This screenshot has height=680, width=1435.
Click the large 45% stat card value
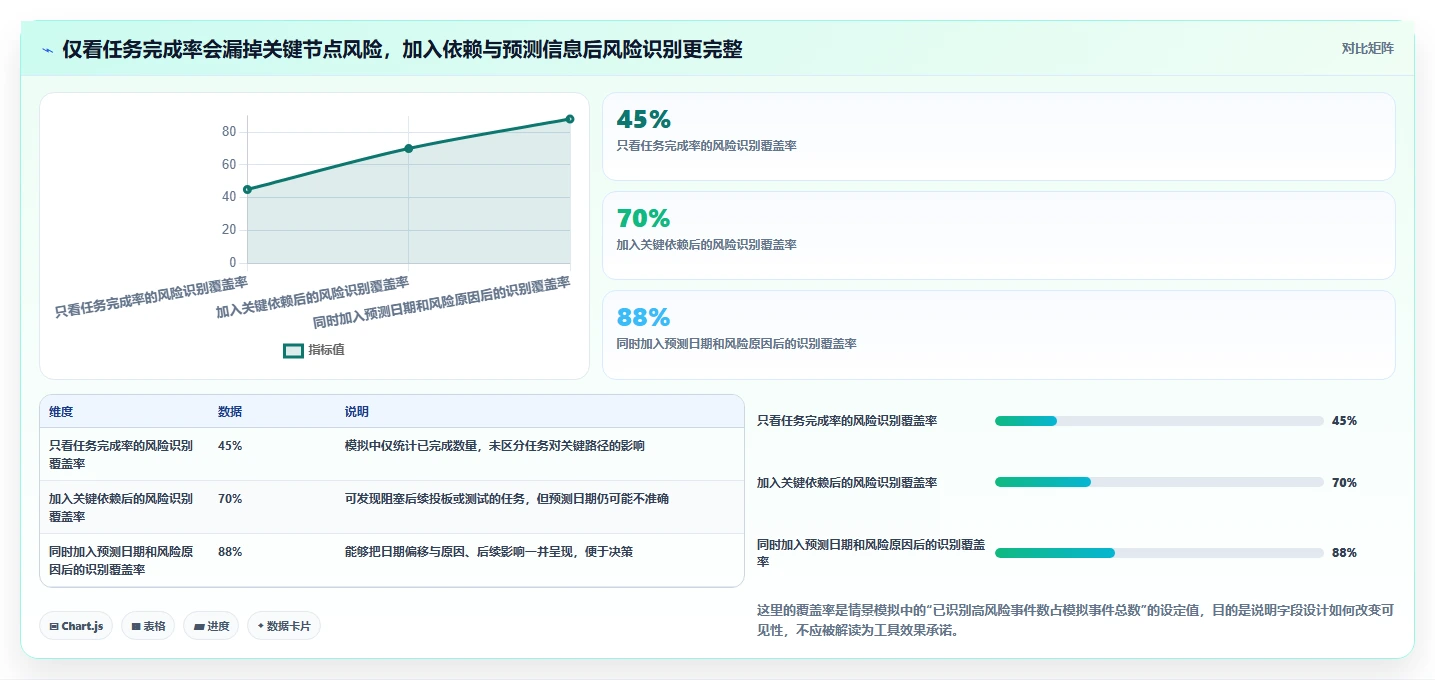[643, 120]
